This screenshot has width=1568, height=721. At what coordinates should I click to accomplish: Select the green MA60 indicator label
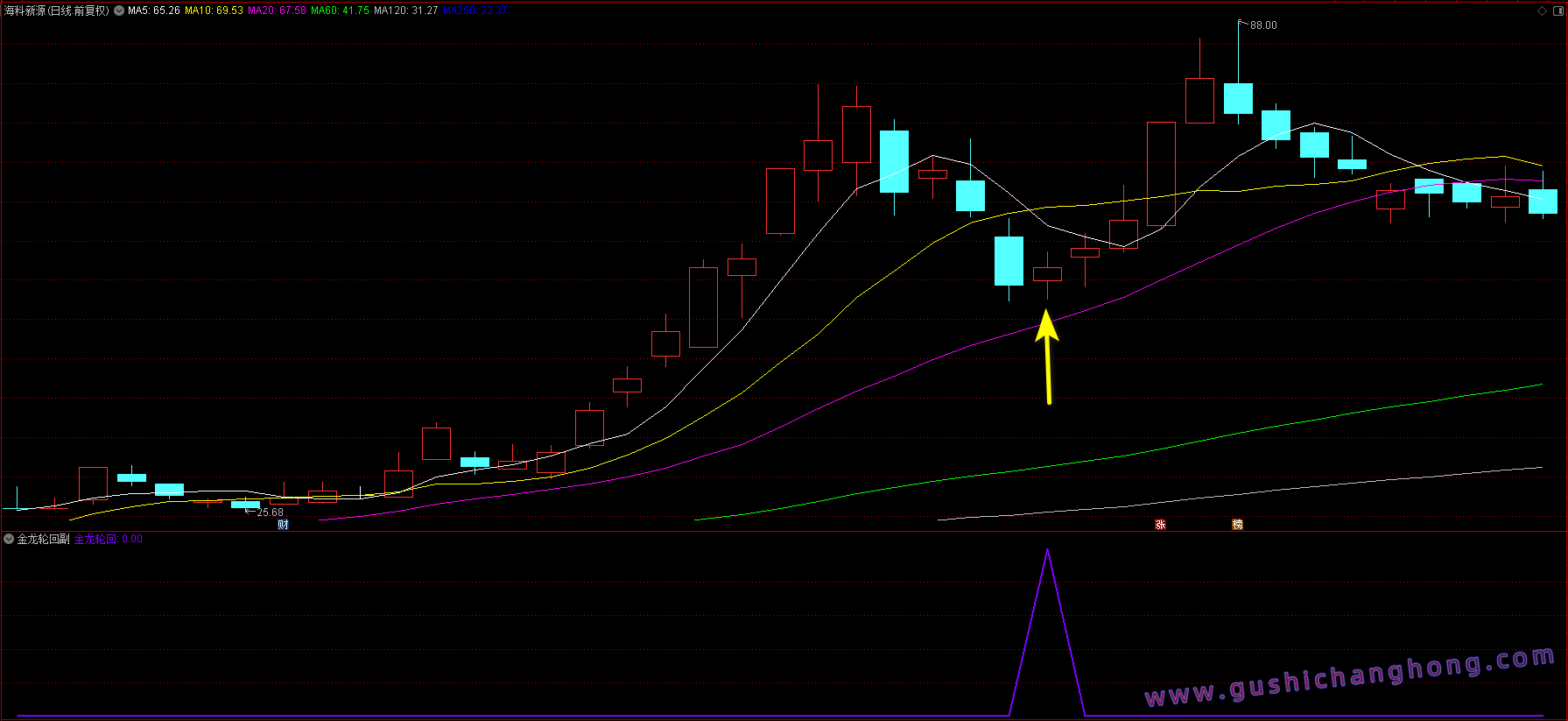340,11
